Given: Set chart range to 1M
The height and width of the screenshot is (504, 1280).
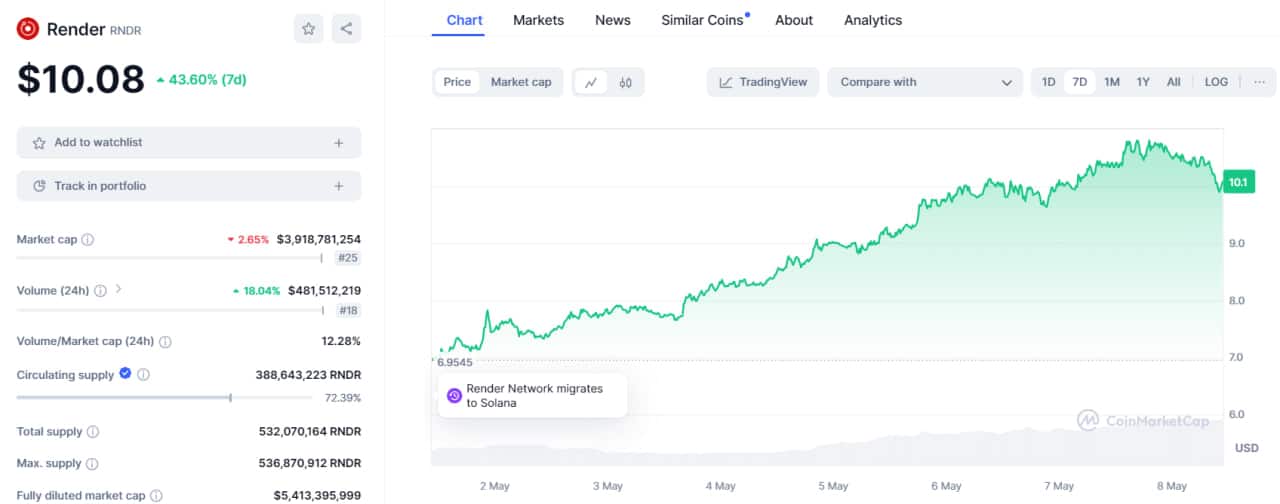Looking at the screenshot, I should click(1112, 82).
